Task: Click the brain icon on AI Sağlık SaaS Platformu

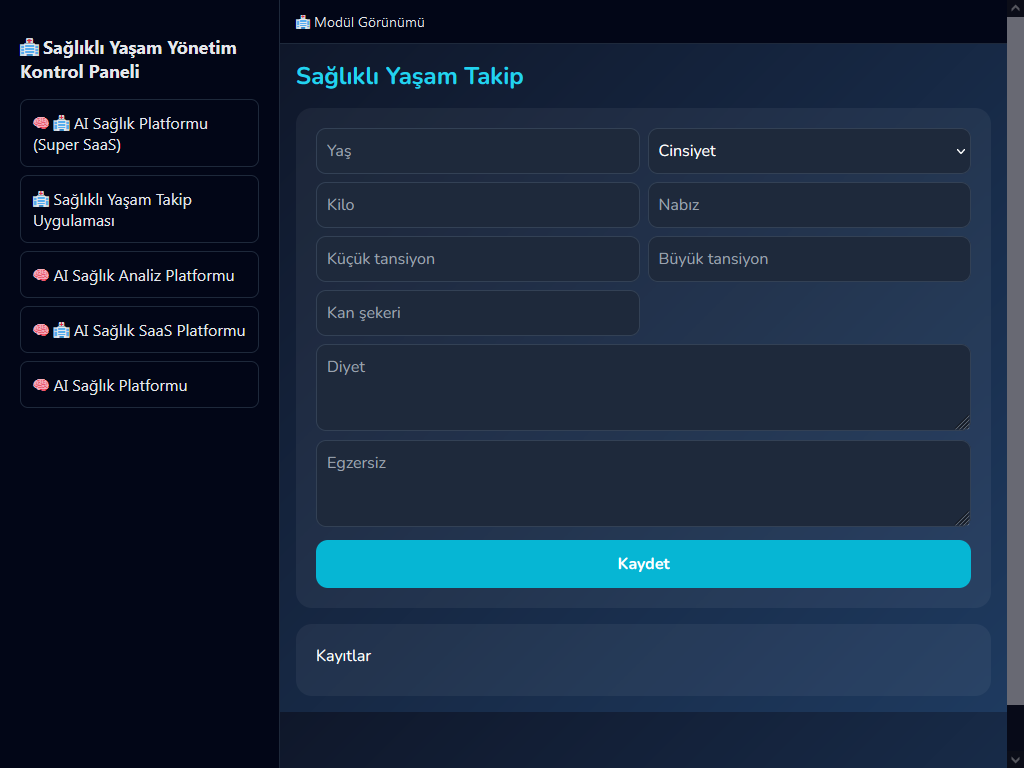Action: tap(40, 329)
